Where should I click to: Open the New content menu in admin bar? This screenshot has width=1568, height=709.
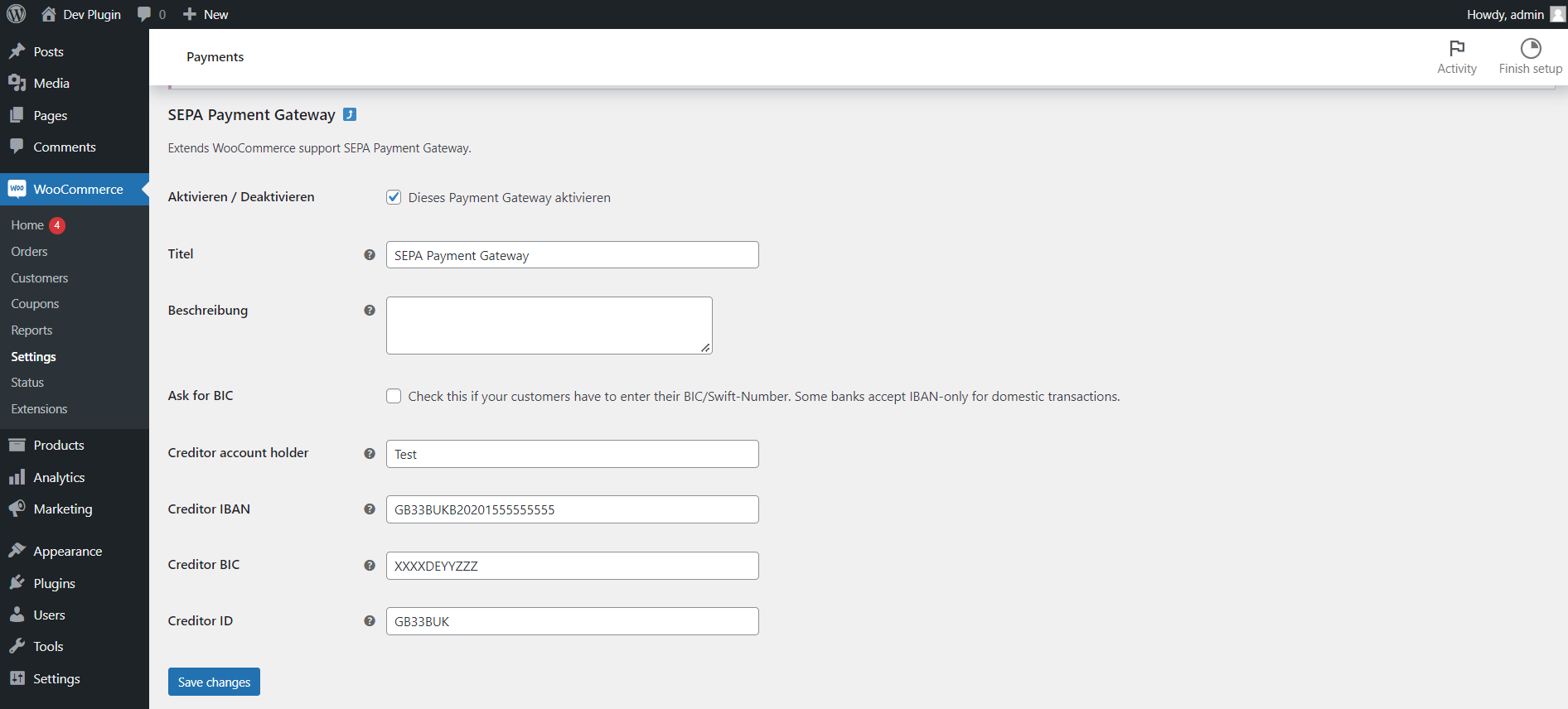(206, 14)
